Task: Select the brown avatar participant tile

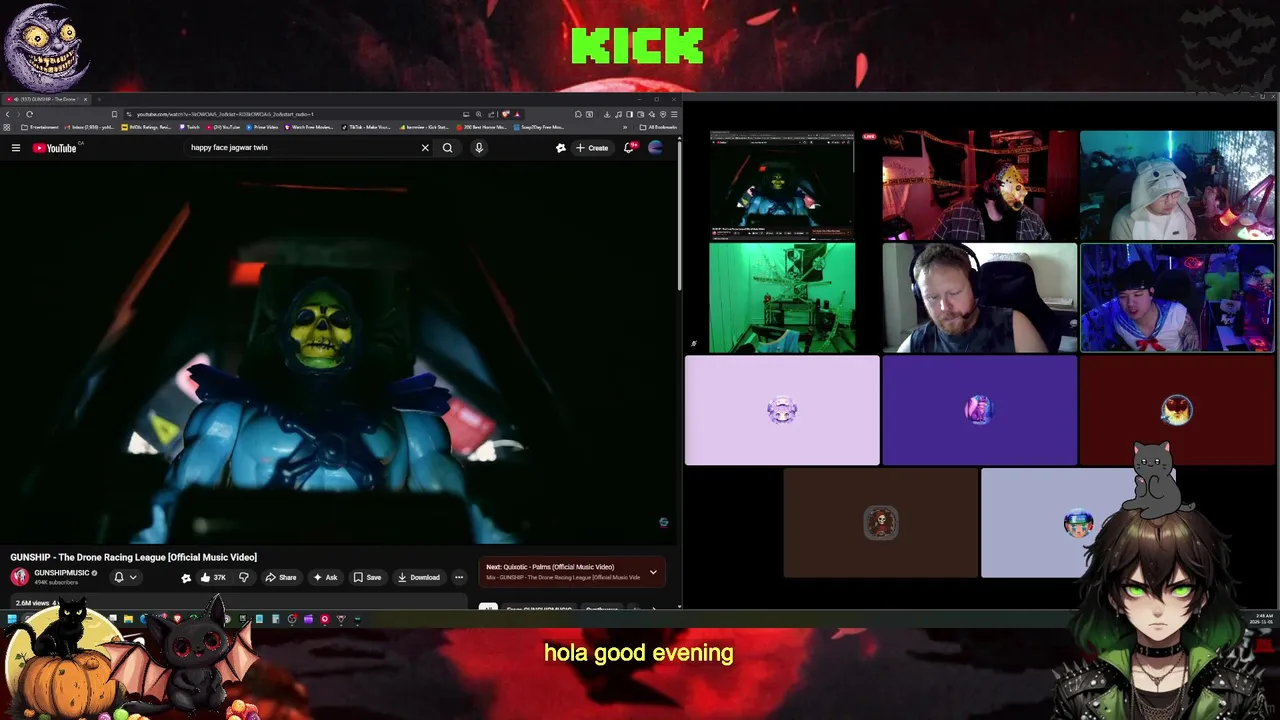Action: 880,523
